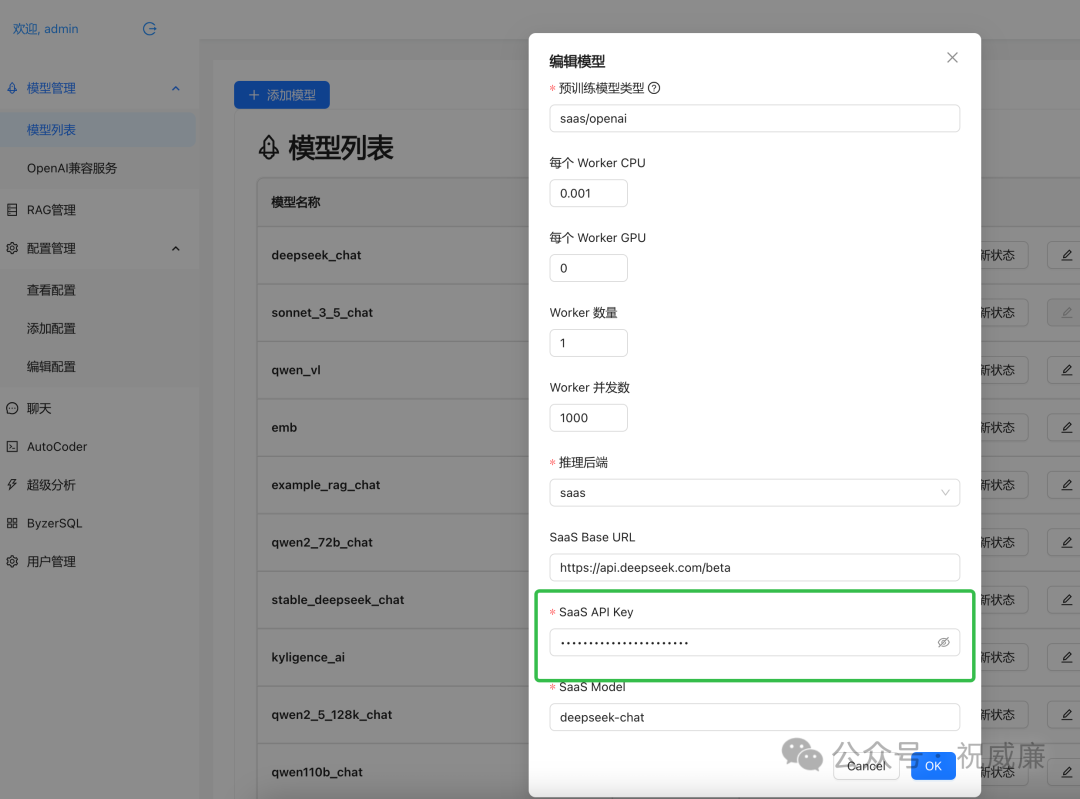The width and height of the screenshot is (1080, 799).
Task: Click the 每个 Worker CPU input field
Action: click(588, 194)
